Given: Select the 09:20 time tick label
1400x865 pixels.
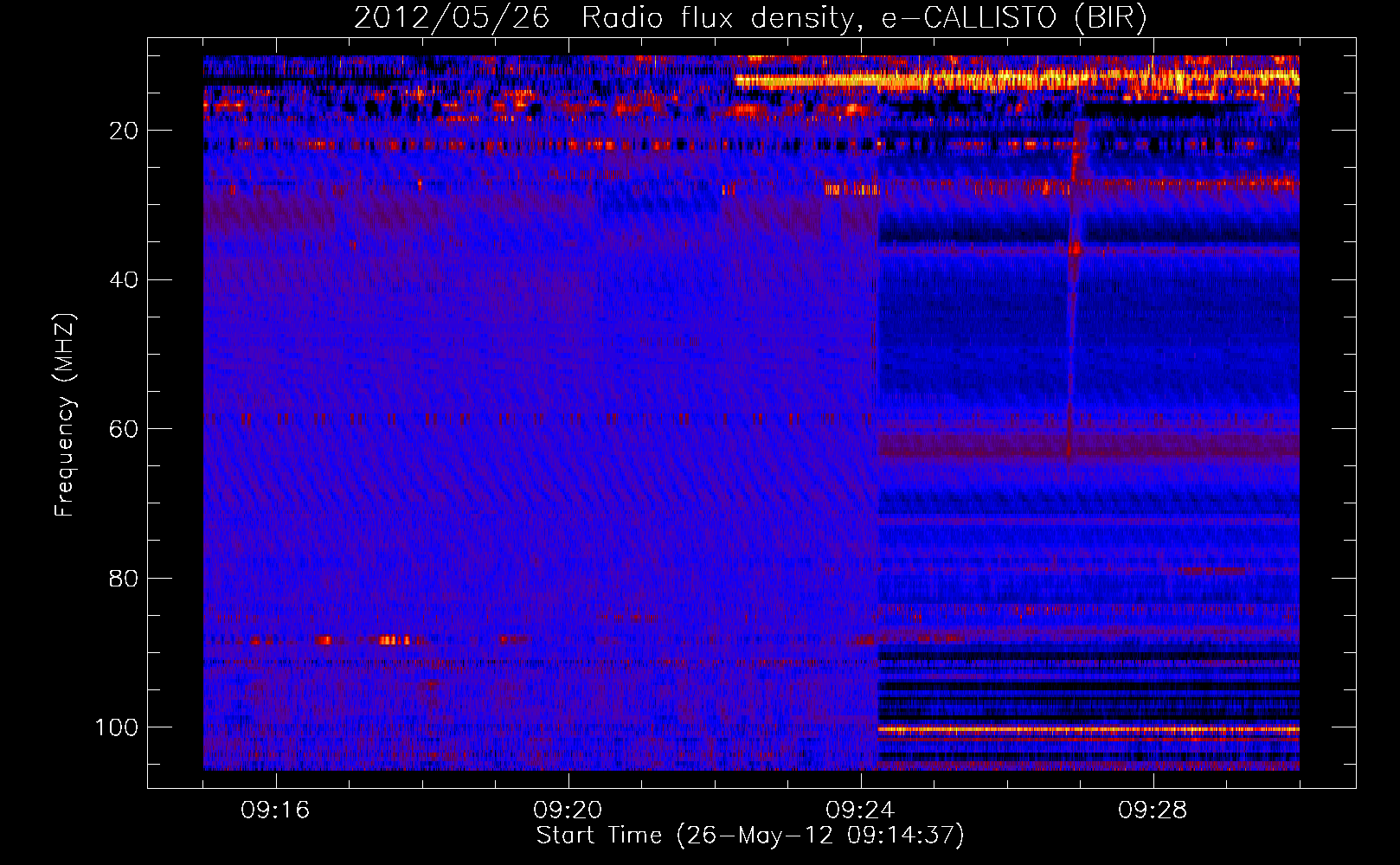Looking at the screenshot, I should point(568,811).
